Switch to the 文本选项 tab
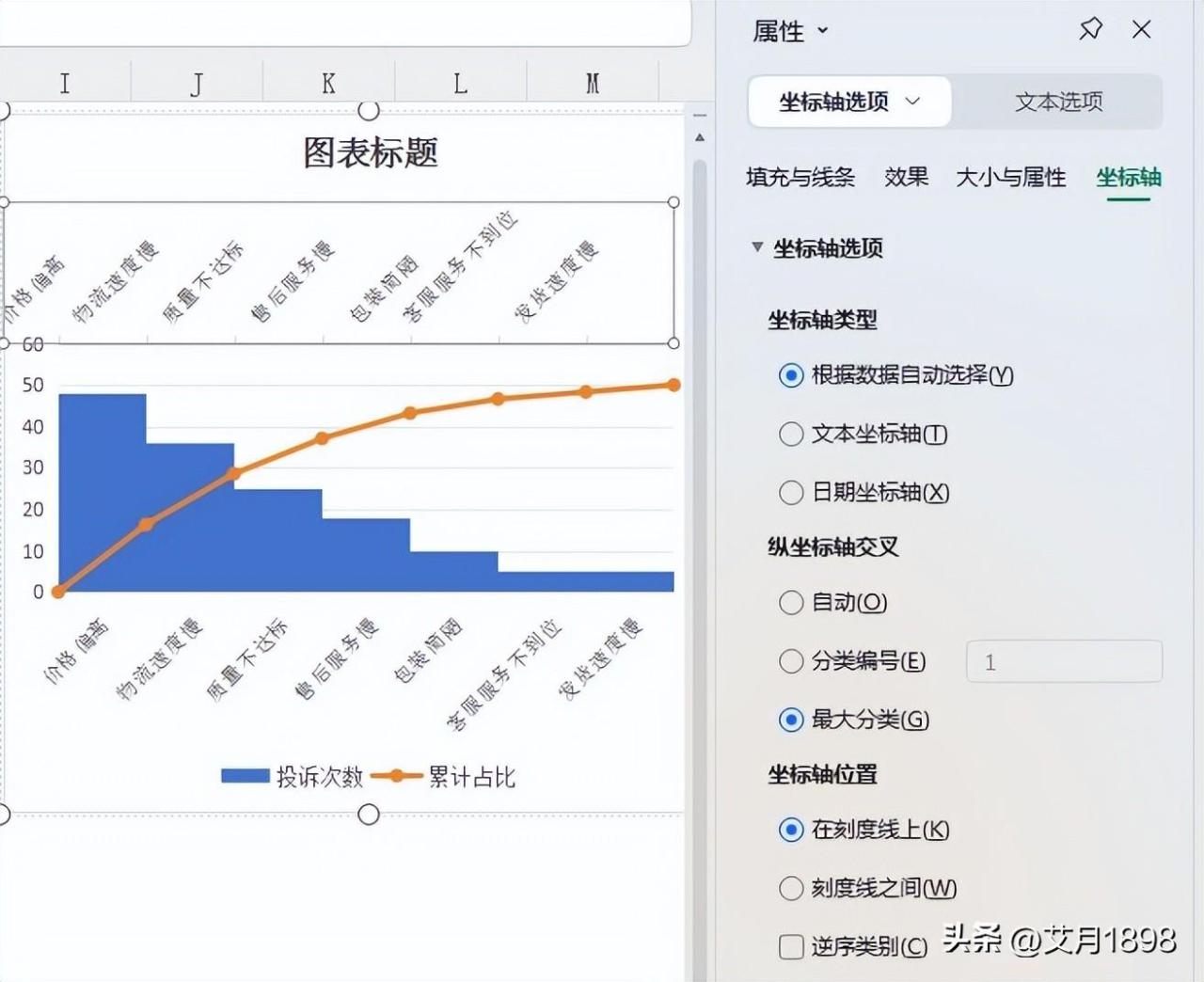The width and height of the screenshot is (1204, 982). coord(1058,102)
